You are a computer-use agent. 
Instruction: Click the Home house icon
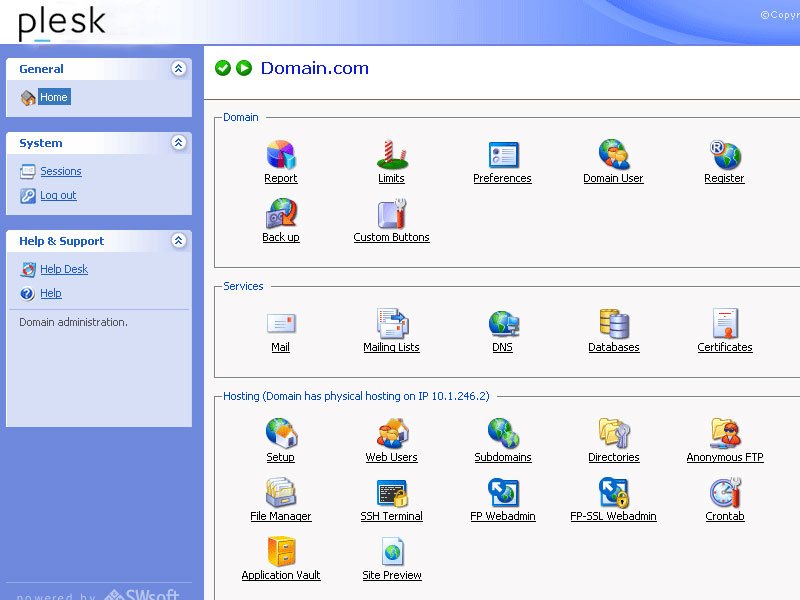tap(28, 97)
